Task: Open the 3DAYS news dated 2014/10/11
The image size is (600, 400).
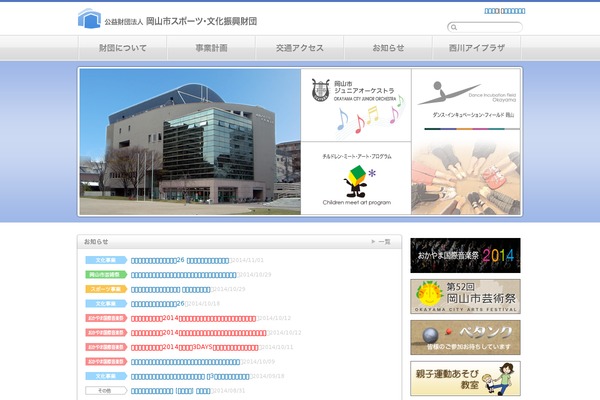Action: click(194, 348)
